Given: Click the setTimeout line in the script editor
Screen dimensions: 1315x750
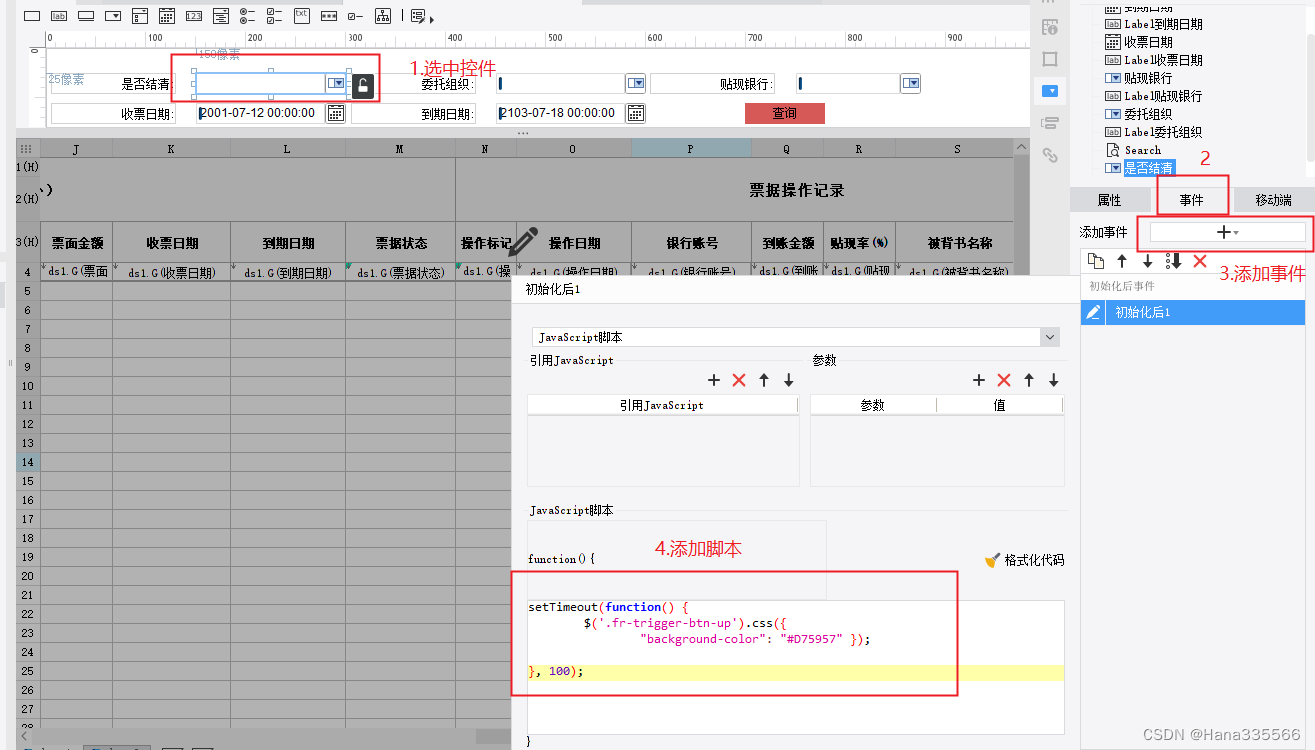Looking at the screenshot, I should [x=609, y=607].
